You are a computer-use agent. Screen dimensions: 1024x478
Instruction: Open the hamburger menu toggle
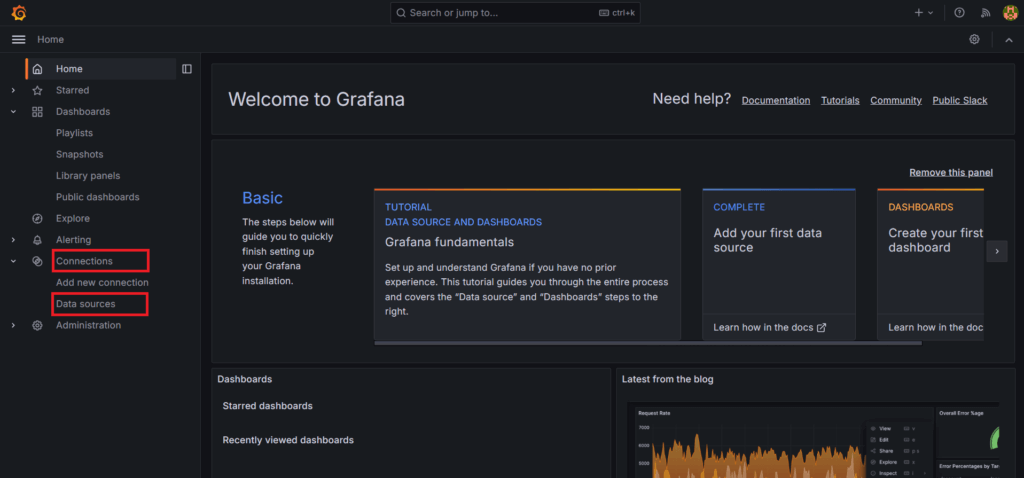pyautogui.click(x=19, y=40)
